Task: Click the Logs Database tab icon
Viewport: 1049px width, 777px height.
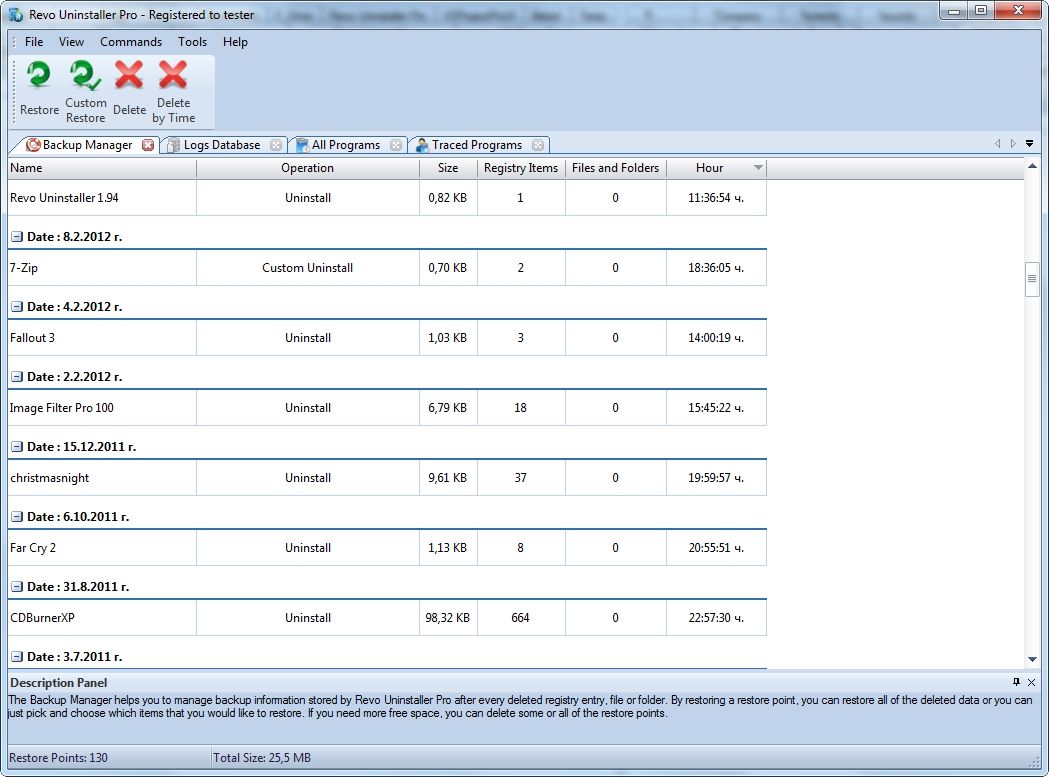Action: 173,145
